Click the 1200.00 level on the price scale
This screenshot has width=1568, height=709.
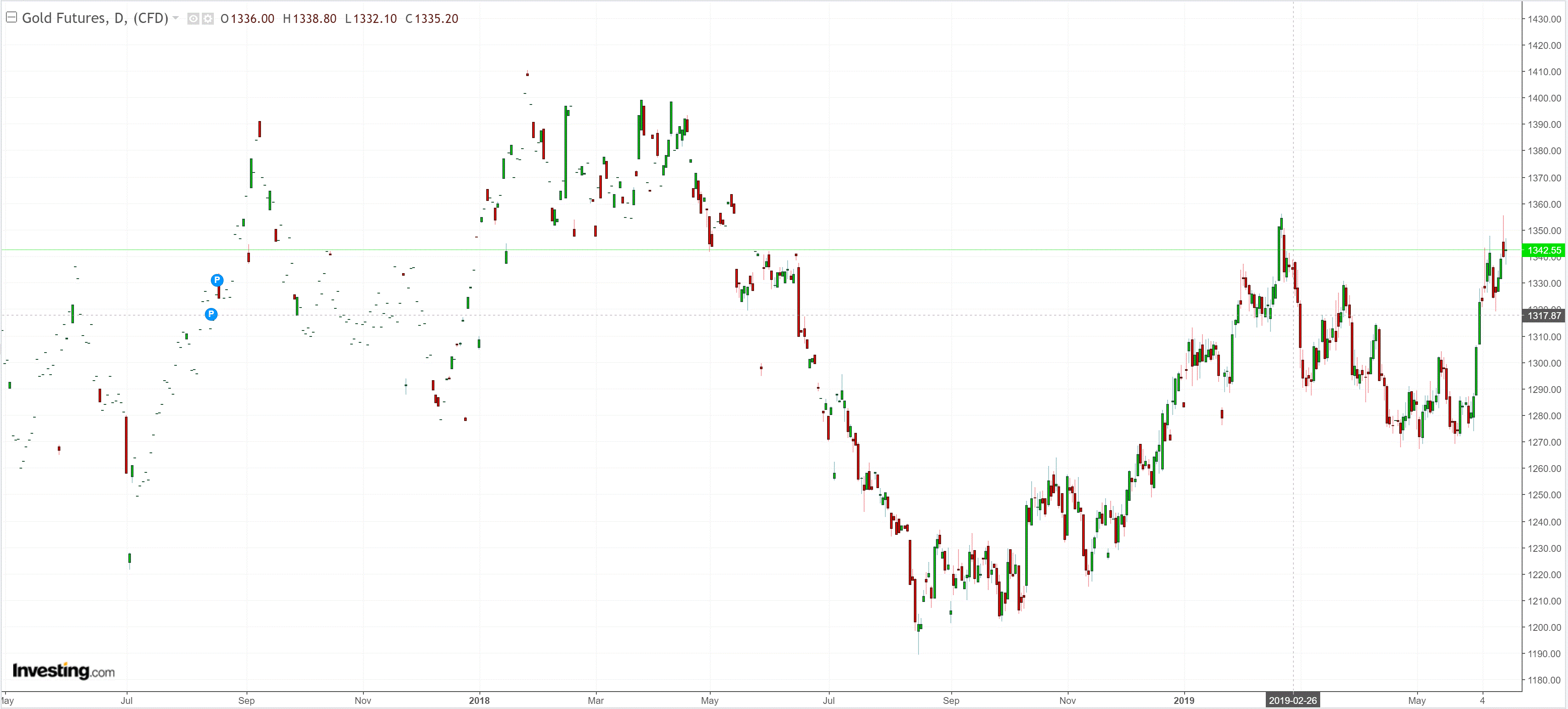pos(1544,627)
